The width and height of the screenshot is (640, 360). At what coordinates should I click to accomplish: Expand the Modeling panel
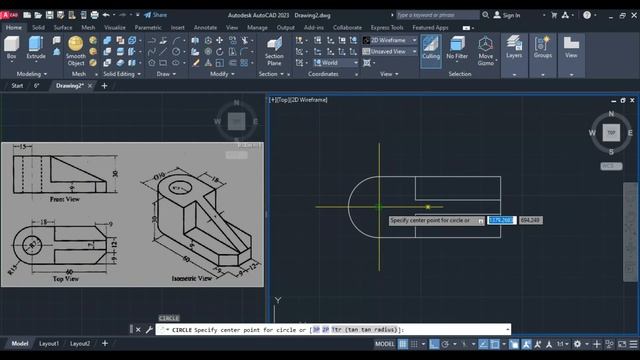pyautogui.click(x=31, y=74)
